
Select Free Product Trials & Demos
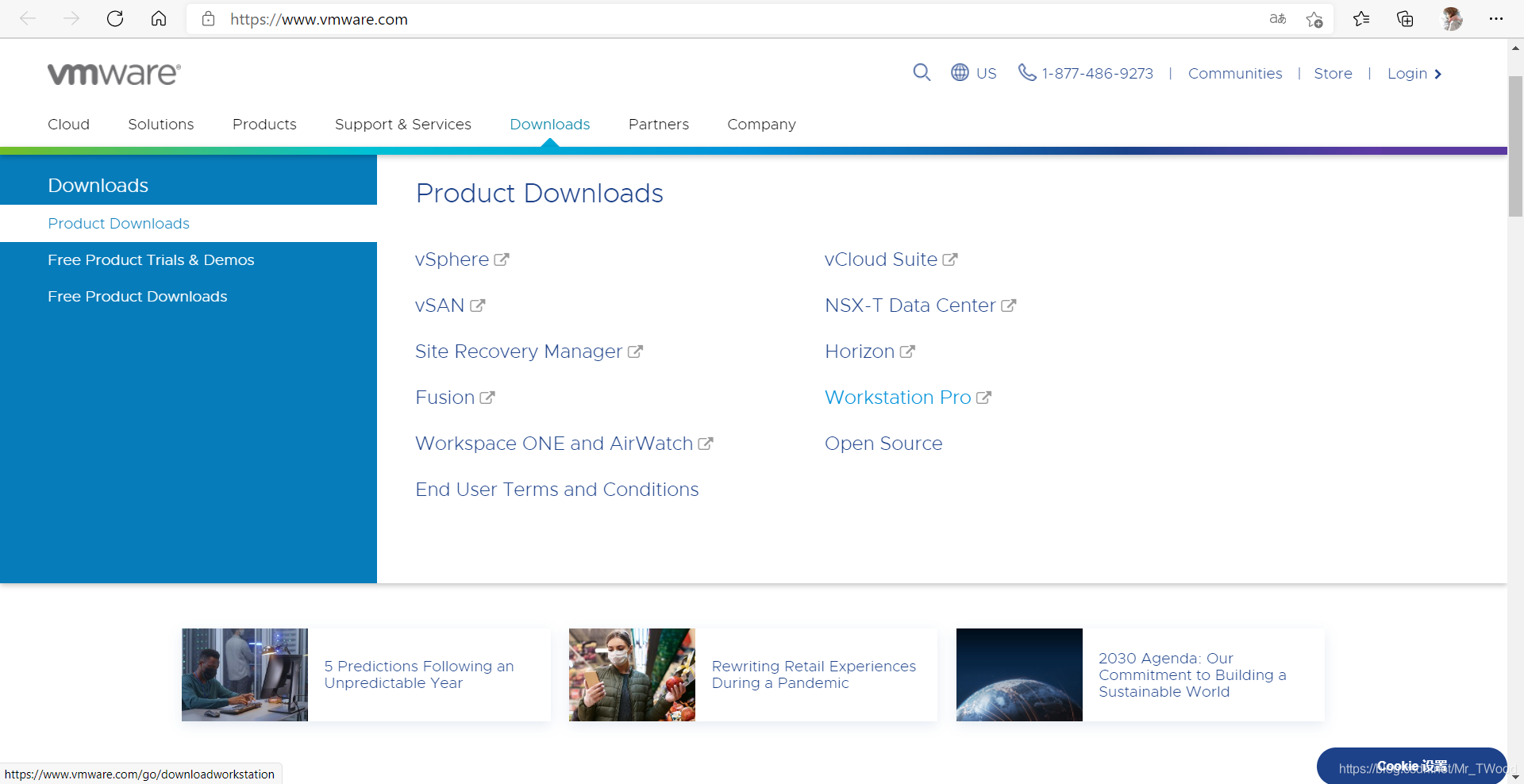151,260
